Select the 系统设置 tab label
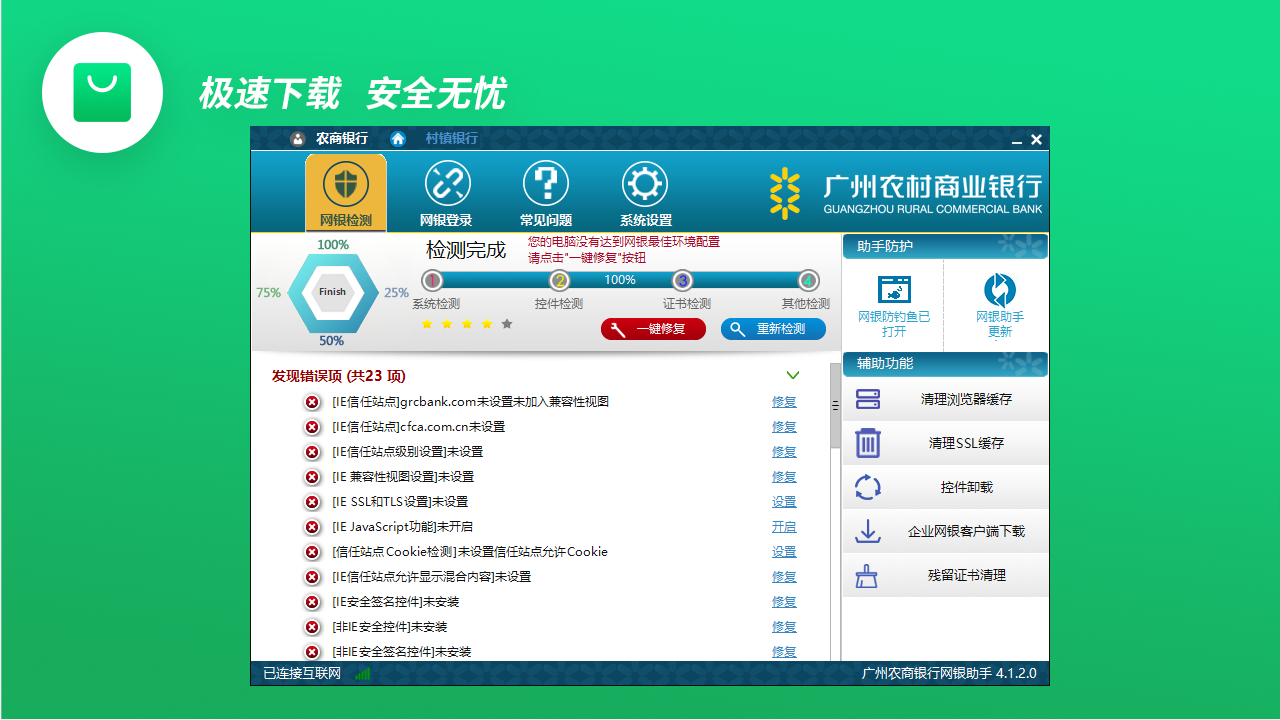 point(646,220)
